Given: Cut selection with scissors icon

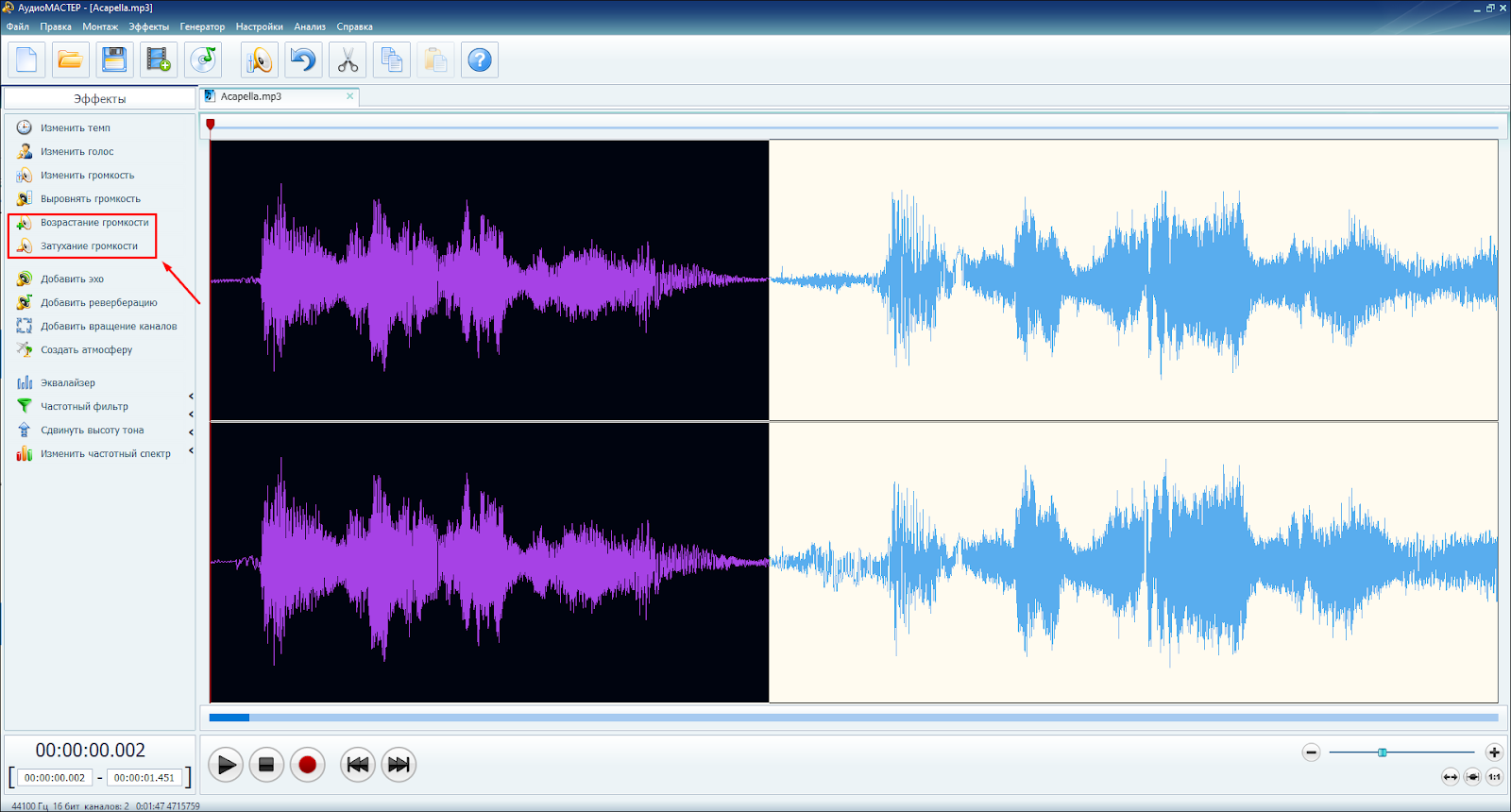Looking at the screenshot, I should tap(348, 60).
